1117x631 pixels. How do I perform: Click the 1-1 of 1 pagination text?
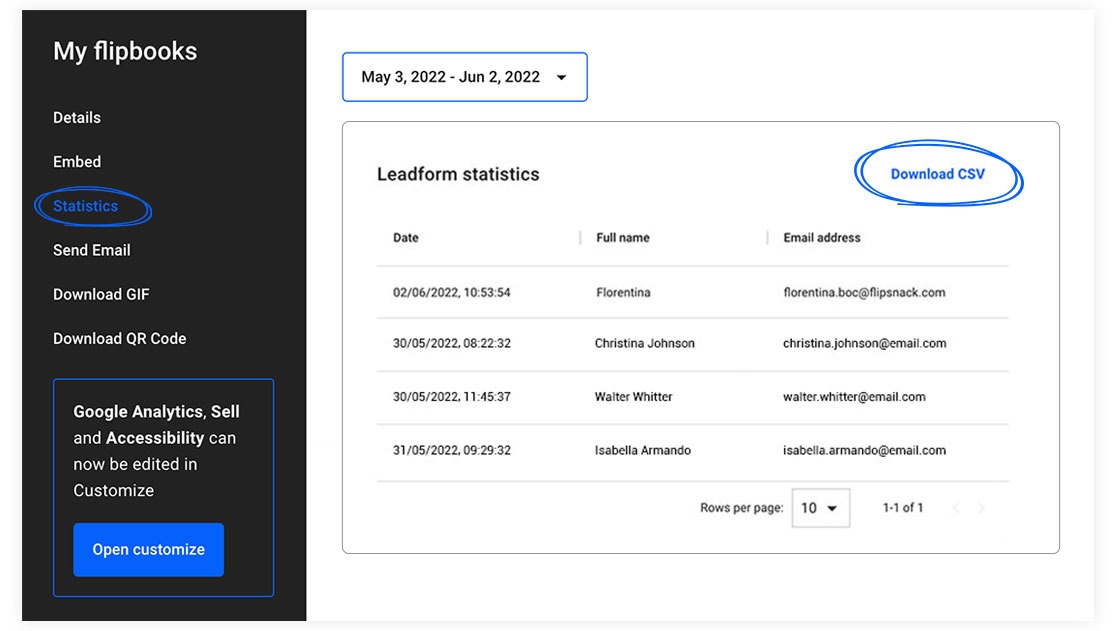coord(903,508)
